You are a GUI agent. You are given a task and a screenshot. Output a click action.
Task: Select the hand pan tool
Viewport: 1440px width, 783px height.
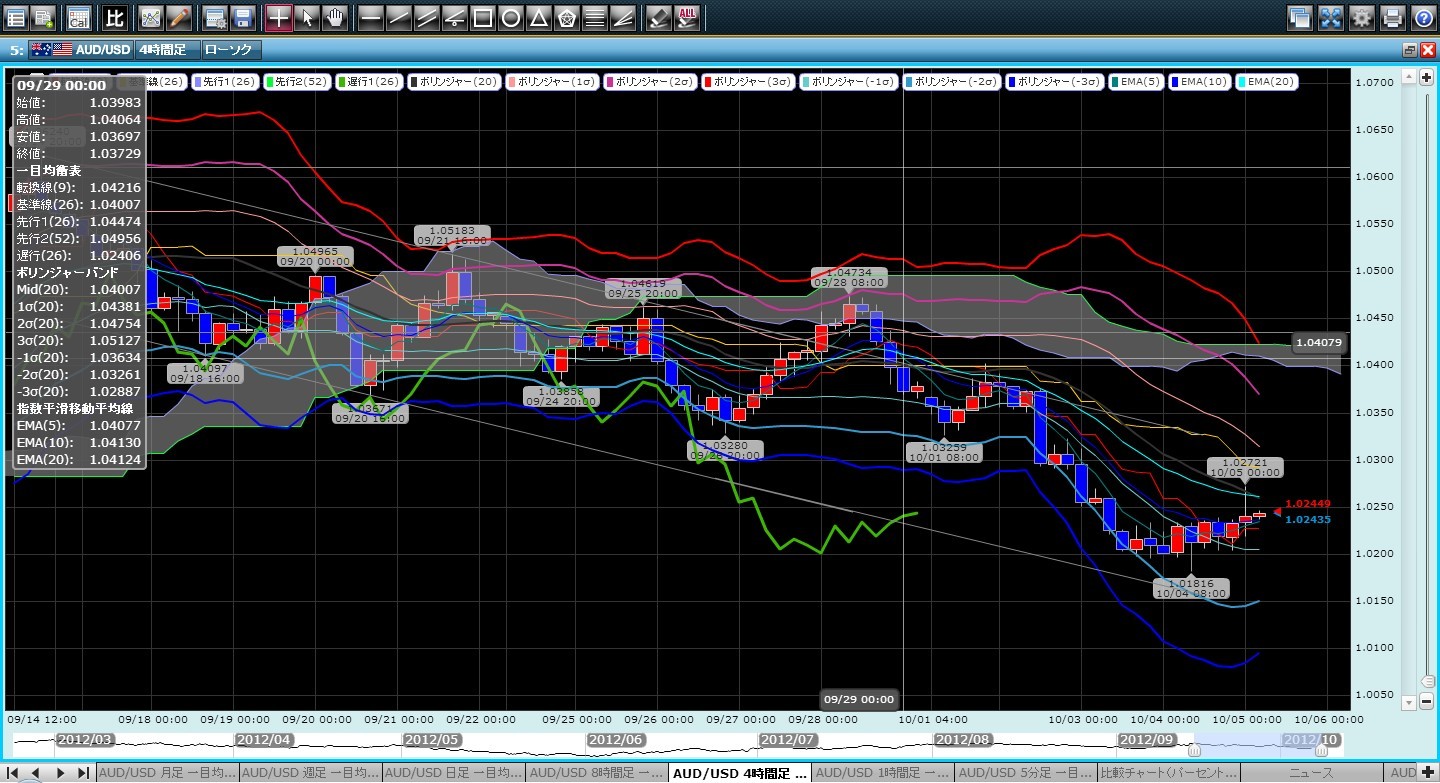pyautogui.click(x=335, y=17)
